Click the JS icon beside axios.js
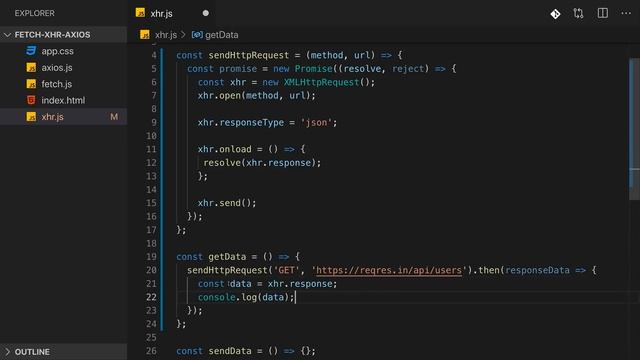Image resolution: width=640 pixels, height=360 pixels. click(x=31, y=67)
